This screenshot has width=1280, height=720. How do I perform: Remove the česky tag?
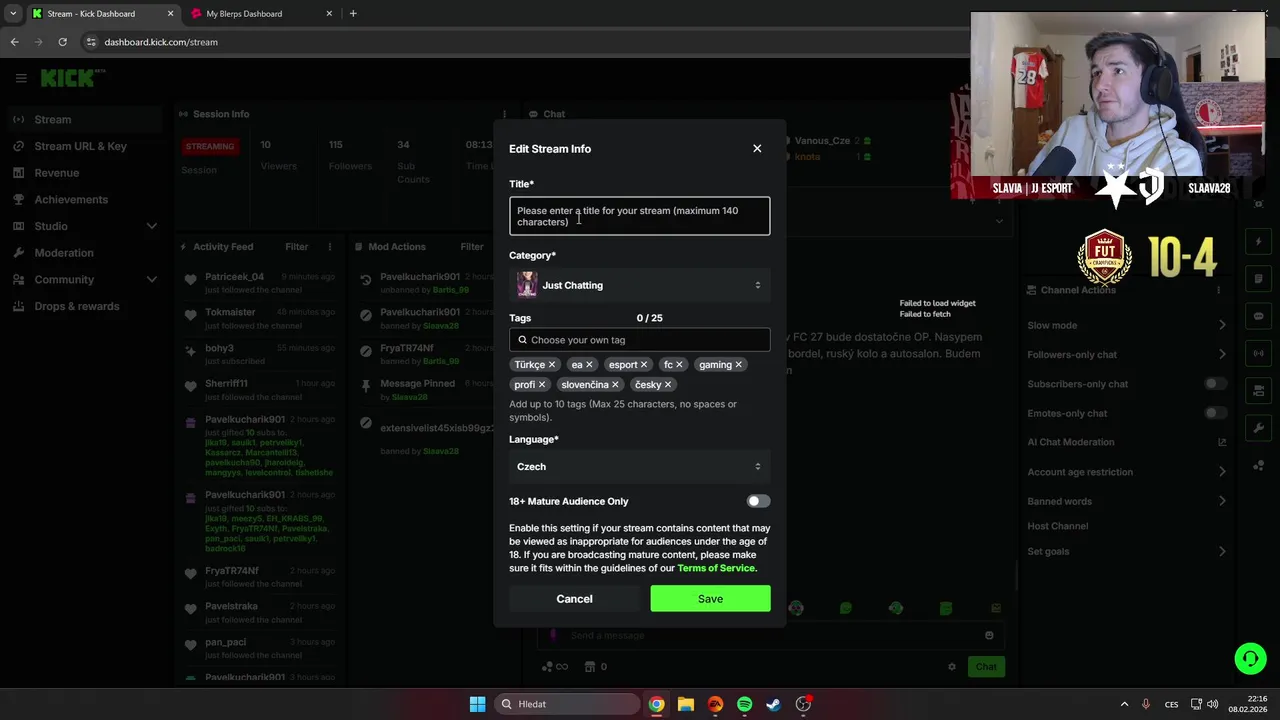[x=668, y=385]
